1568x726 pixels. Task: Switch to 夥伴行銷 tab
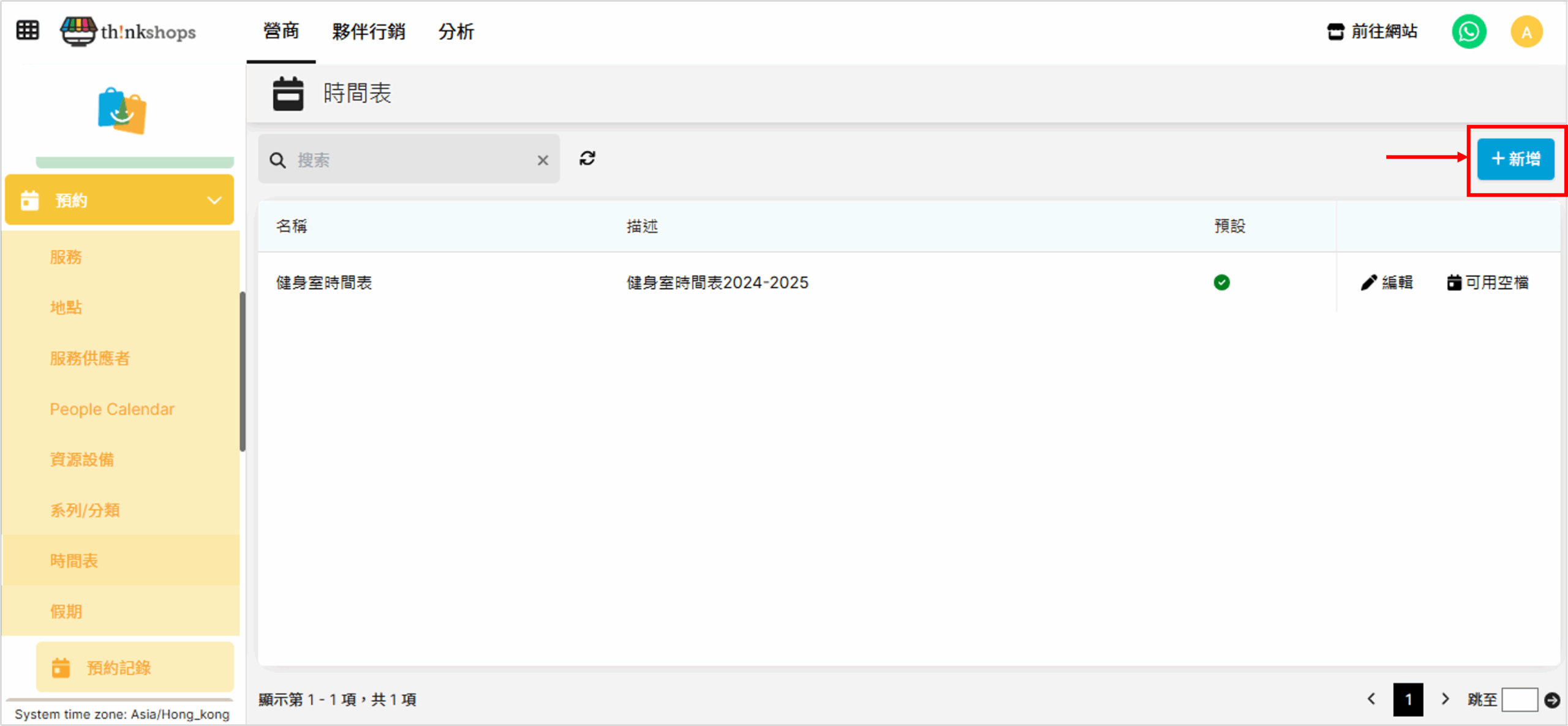pyautogui.click(x=369, y=32)
